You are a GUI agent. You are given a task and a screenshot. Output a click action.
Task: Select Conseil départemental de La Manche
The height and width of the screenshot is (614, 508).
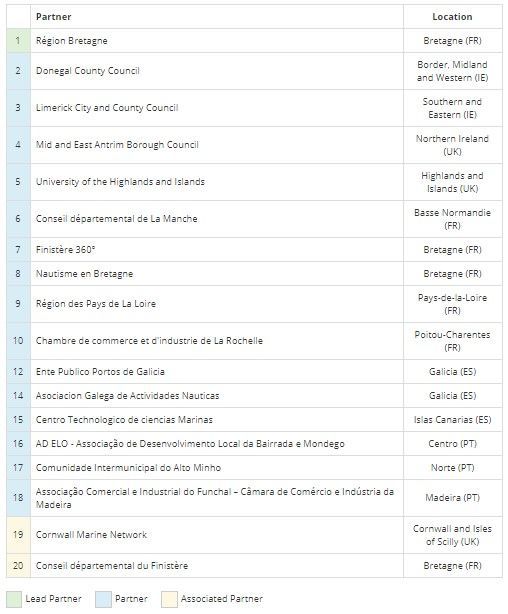116,219
